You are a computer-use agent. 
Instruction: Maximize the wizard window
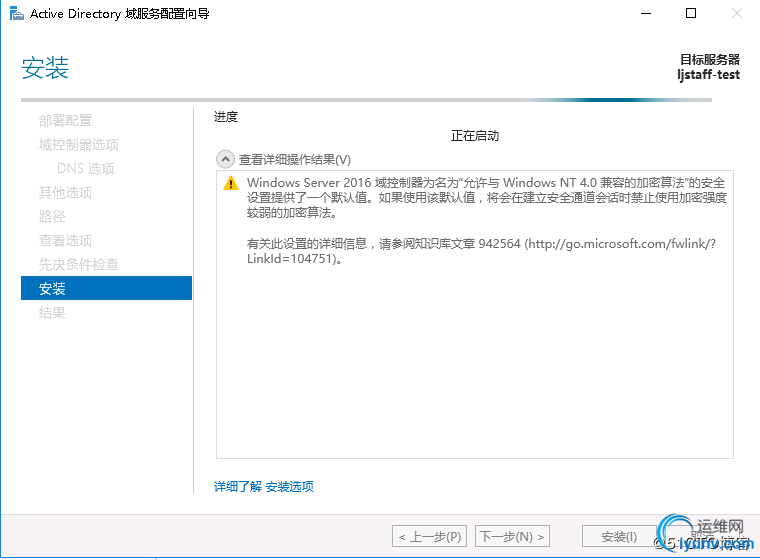tap(691, 14)
